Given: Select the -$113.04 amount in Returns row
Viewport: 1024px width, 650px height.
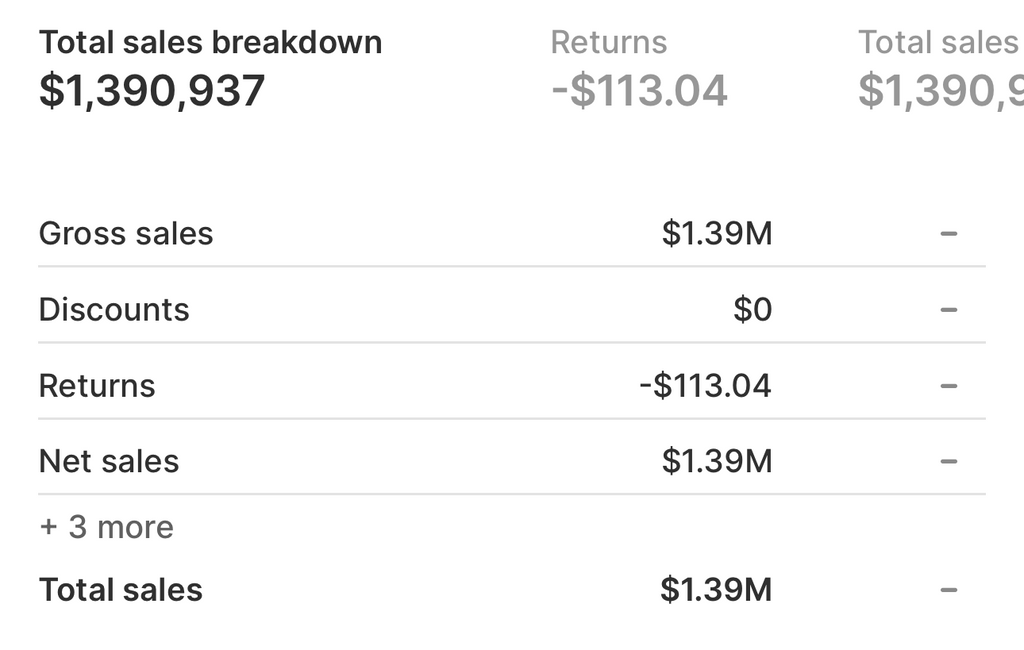Looking at the screenshot, I should pos(705,386).
